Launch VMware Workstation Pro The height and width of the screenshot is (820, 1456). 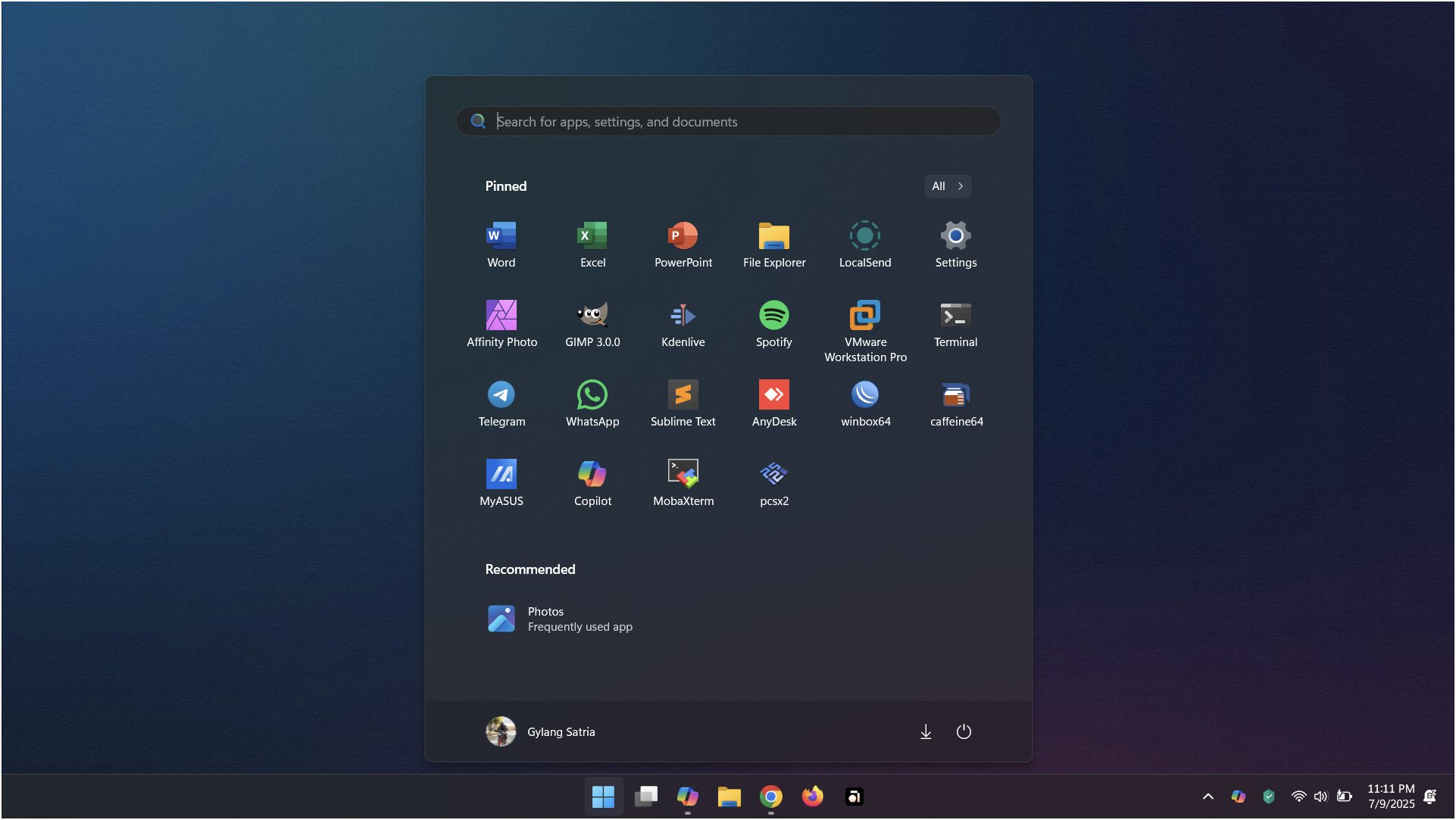865,332
